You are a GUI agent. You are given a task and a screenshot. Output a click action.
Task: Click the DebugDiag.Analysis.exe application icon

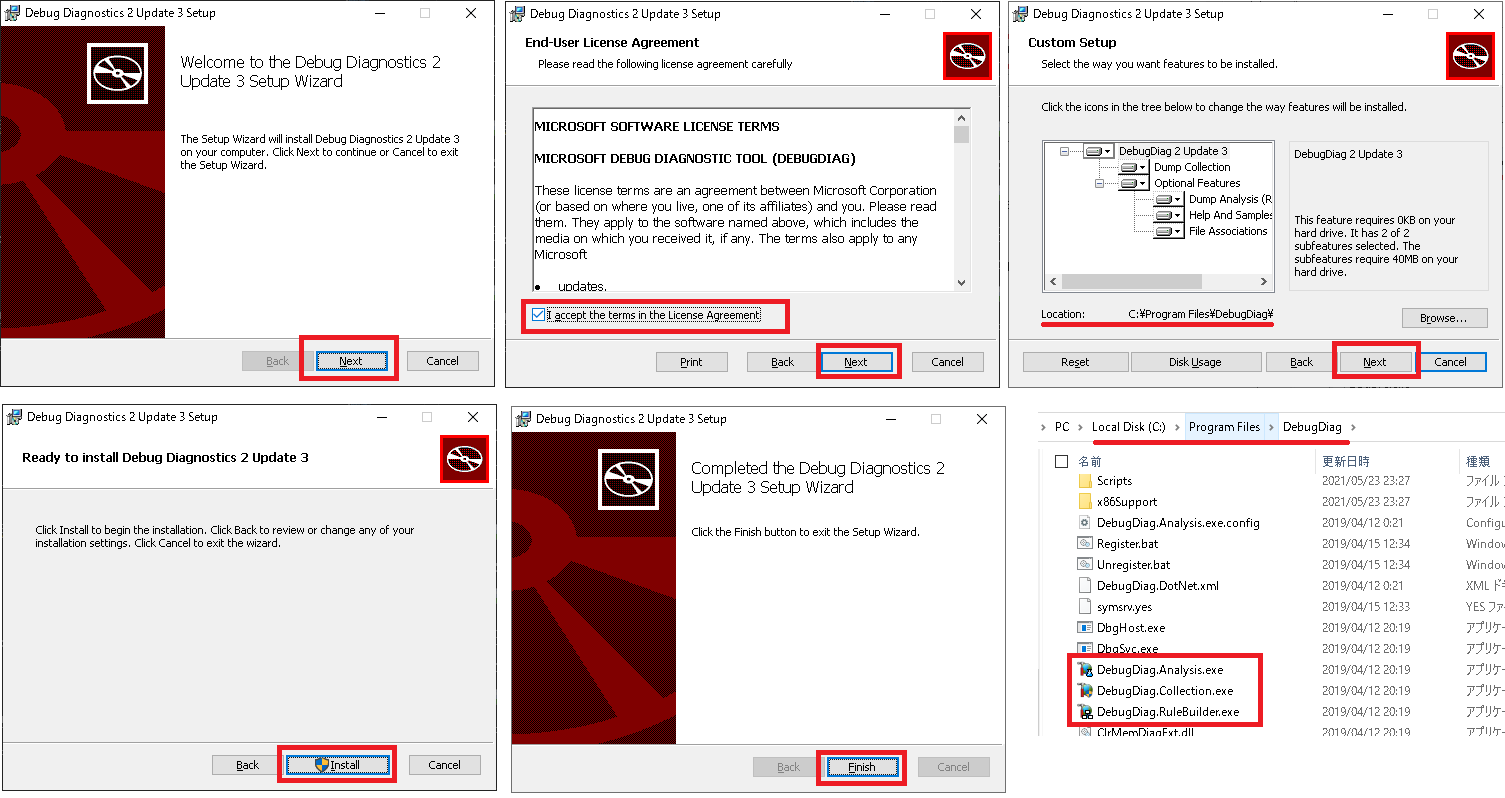tap(1084, 670)
